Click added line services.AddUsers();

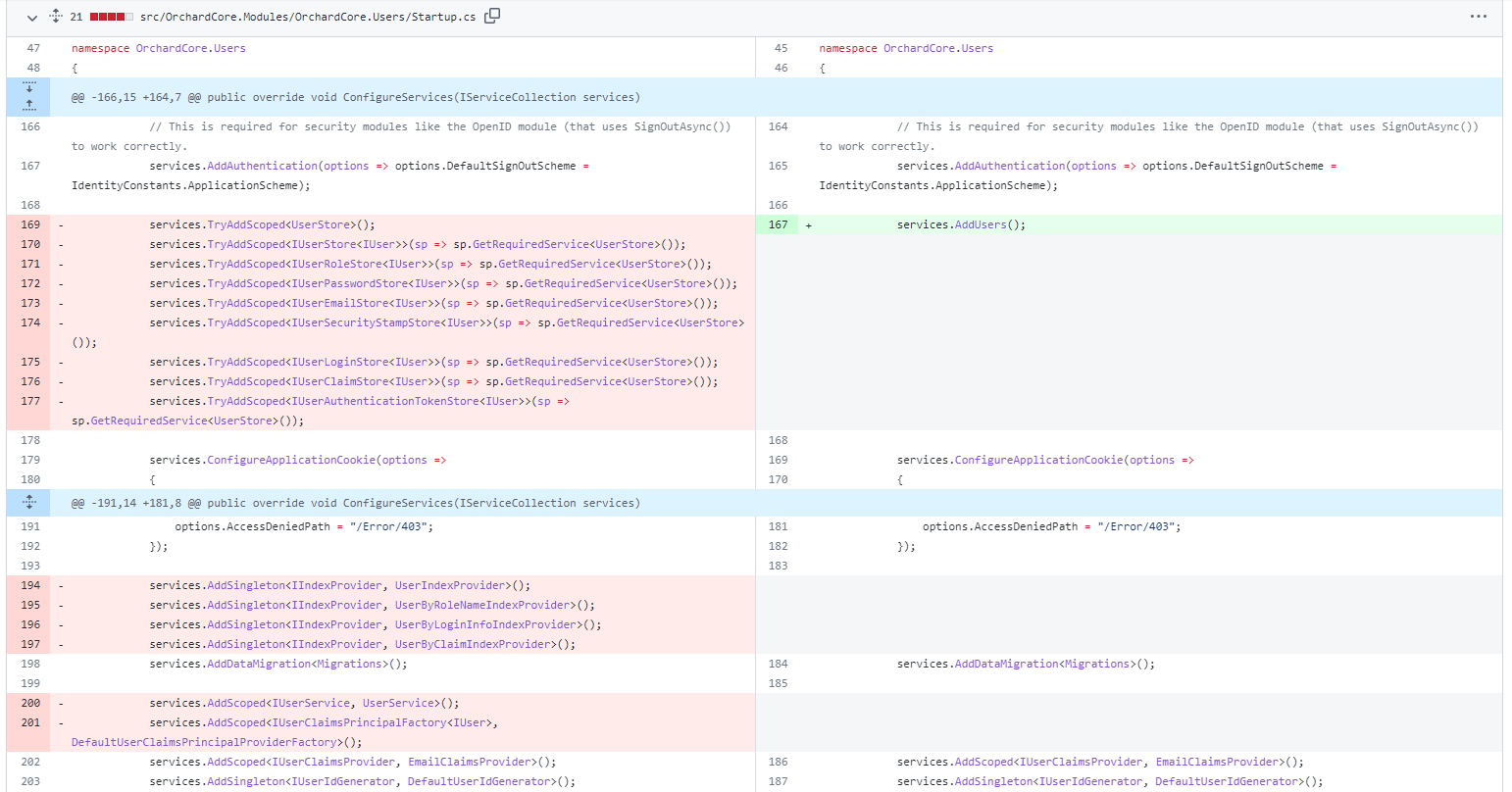(961, 224)
